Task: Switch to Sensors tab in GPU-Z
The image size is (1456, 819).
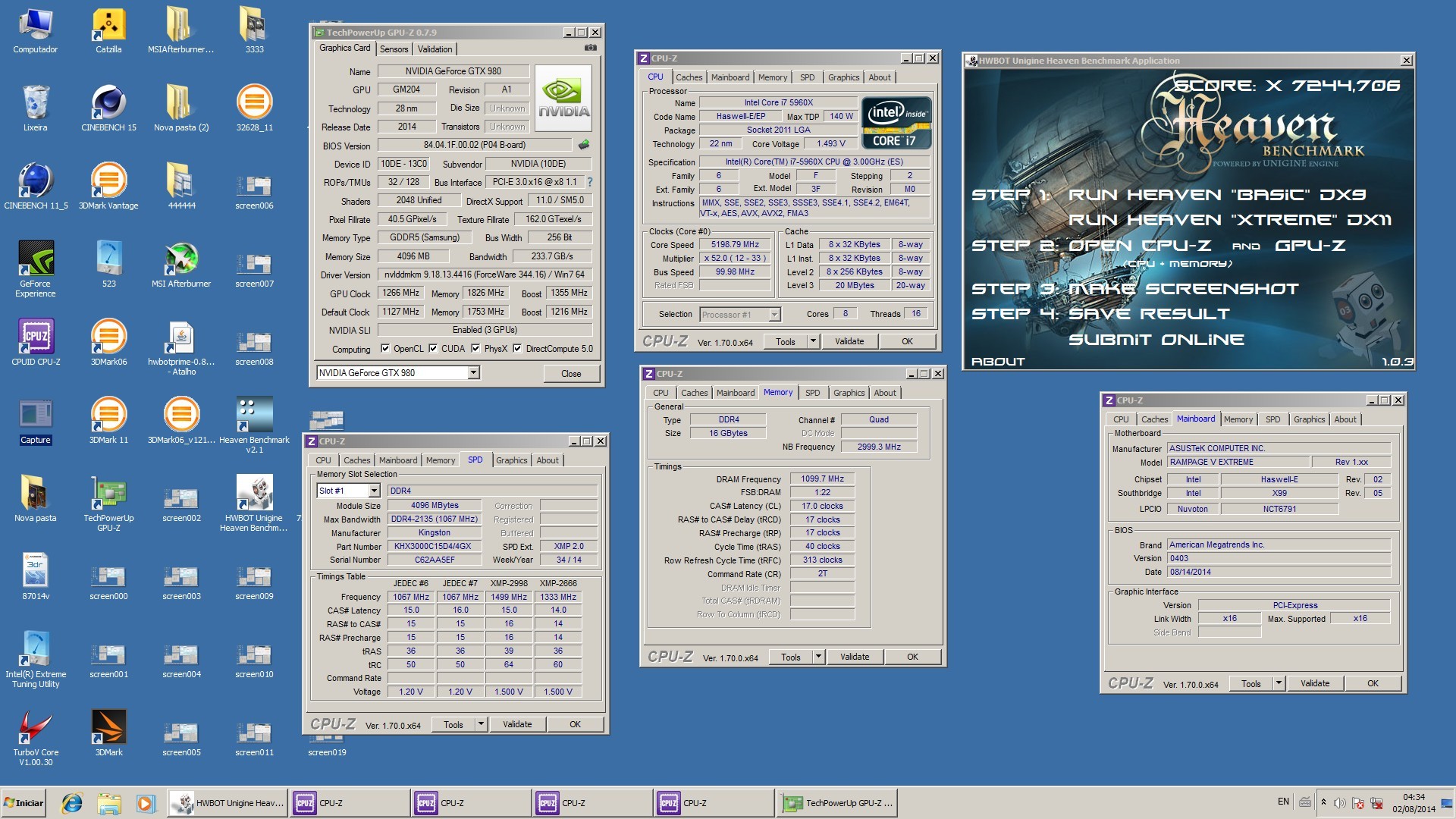Action: click(x=394, y=49)
